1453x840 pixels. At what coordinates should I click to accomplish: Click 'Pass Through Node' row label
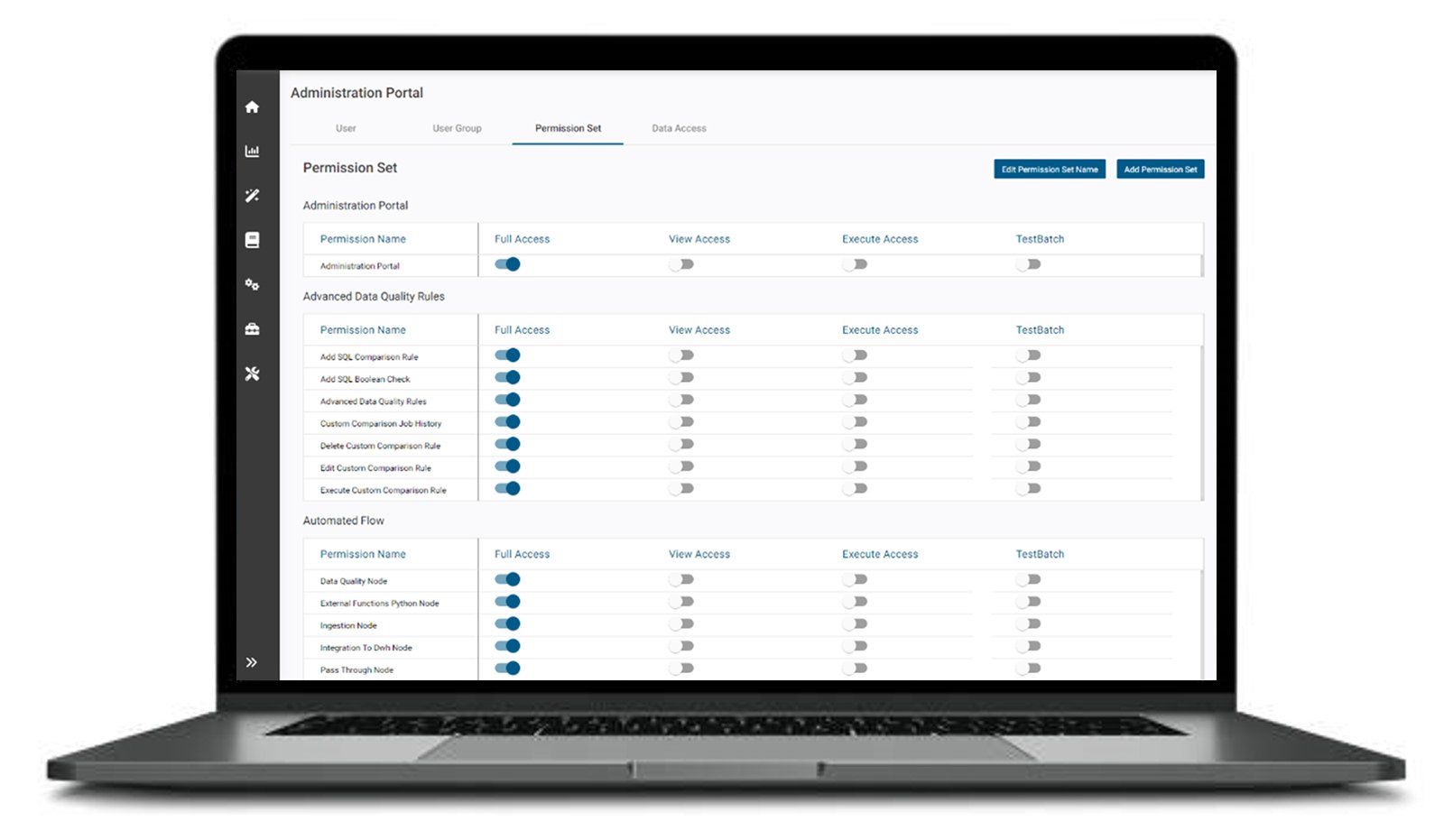click(x=356, y=670)
